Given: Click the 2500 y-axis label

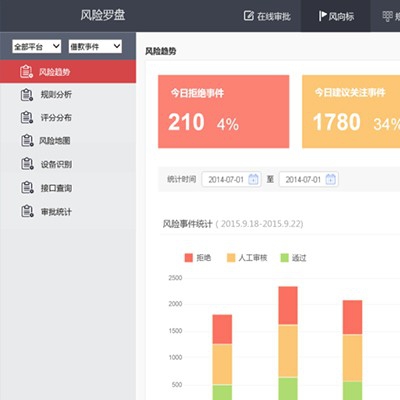Looking at the screenshot, I should pos(175,278).
